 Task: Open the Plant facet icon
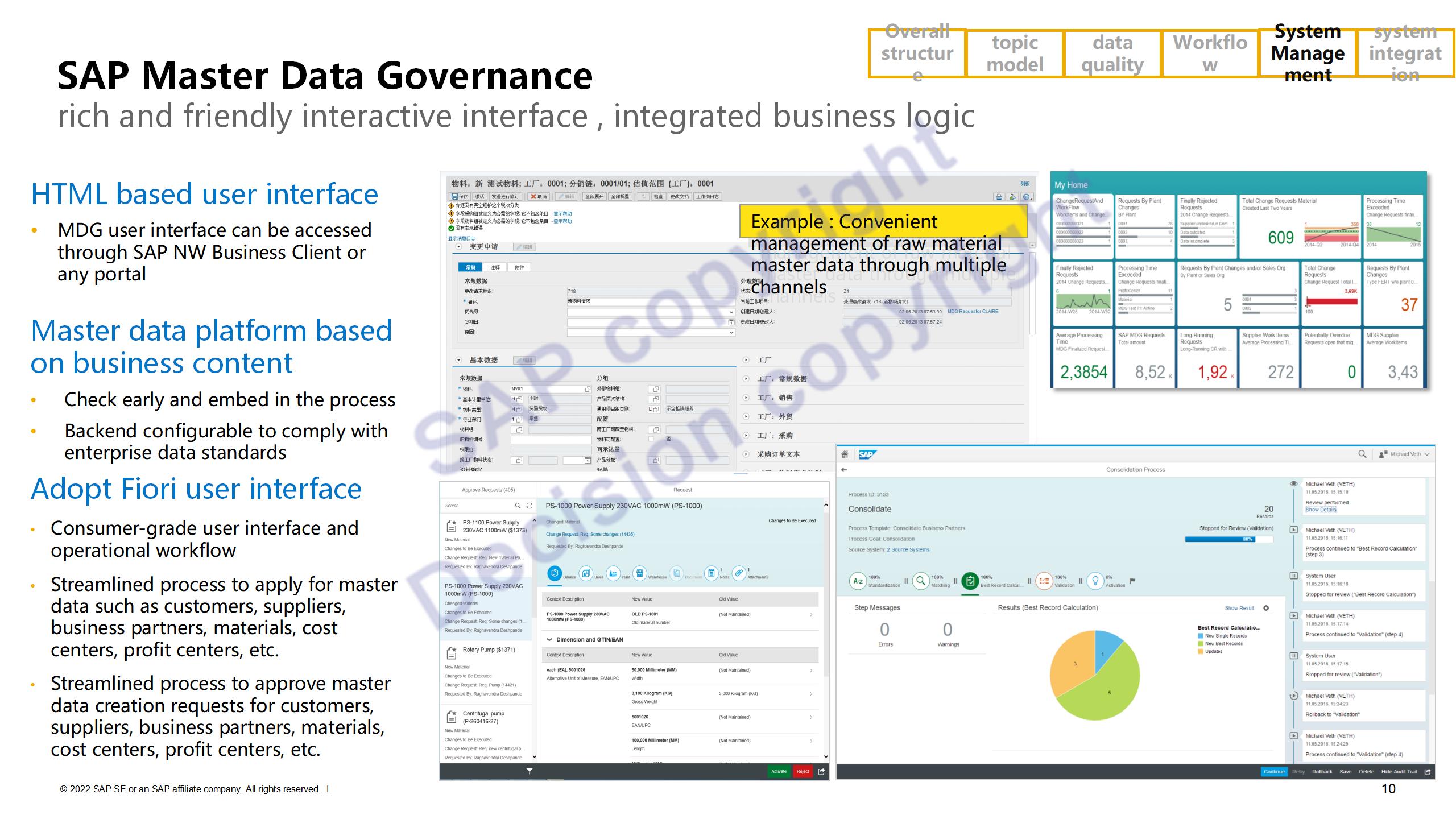click(613, 573)
